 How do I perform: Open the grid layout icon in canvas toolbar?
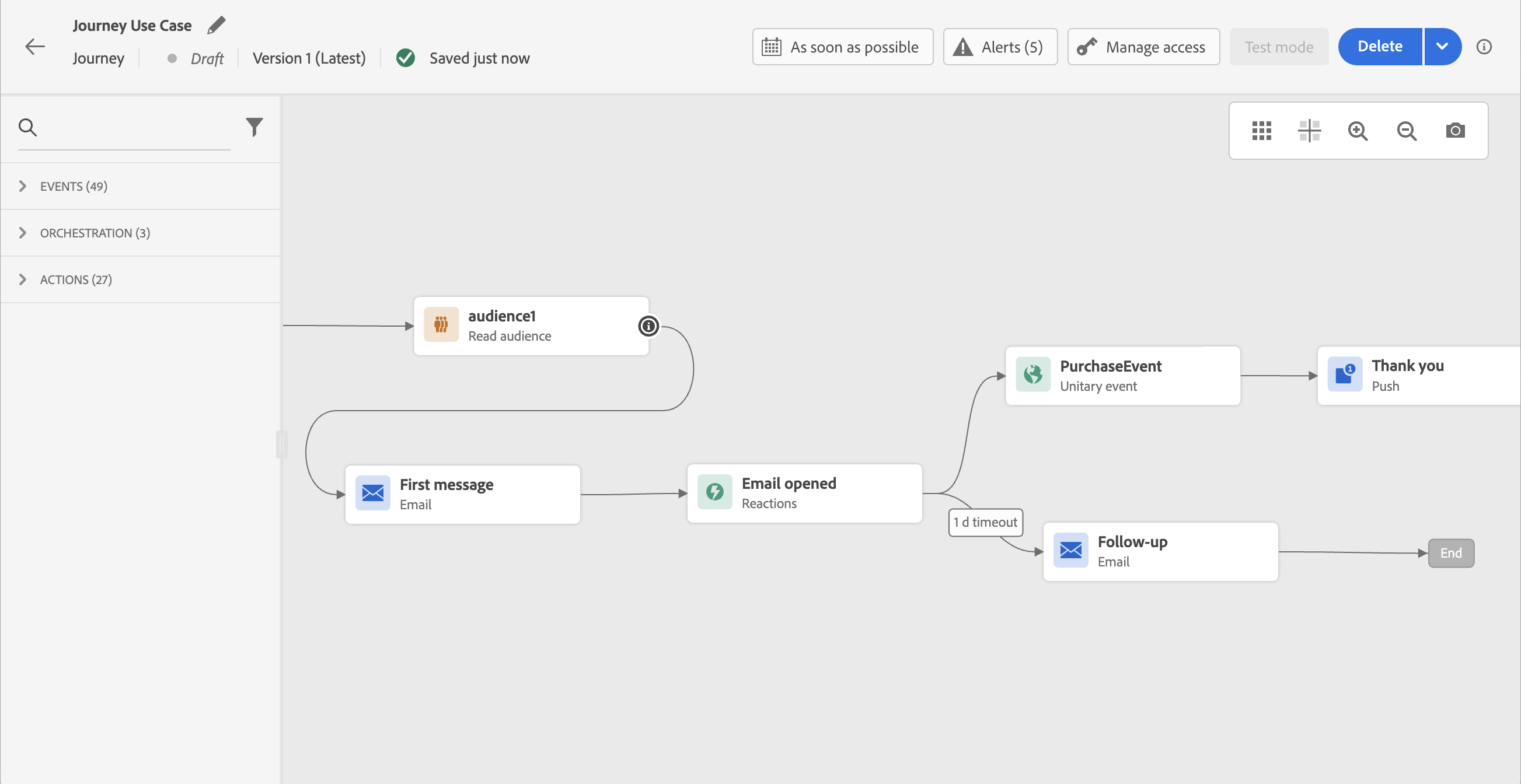(1261, 130)
